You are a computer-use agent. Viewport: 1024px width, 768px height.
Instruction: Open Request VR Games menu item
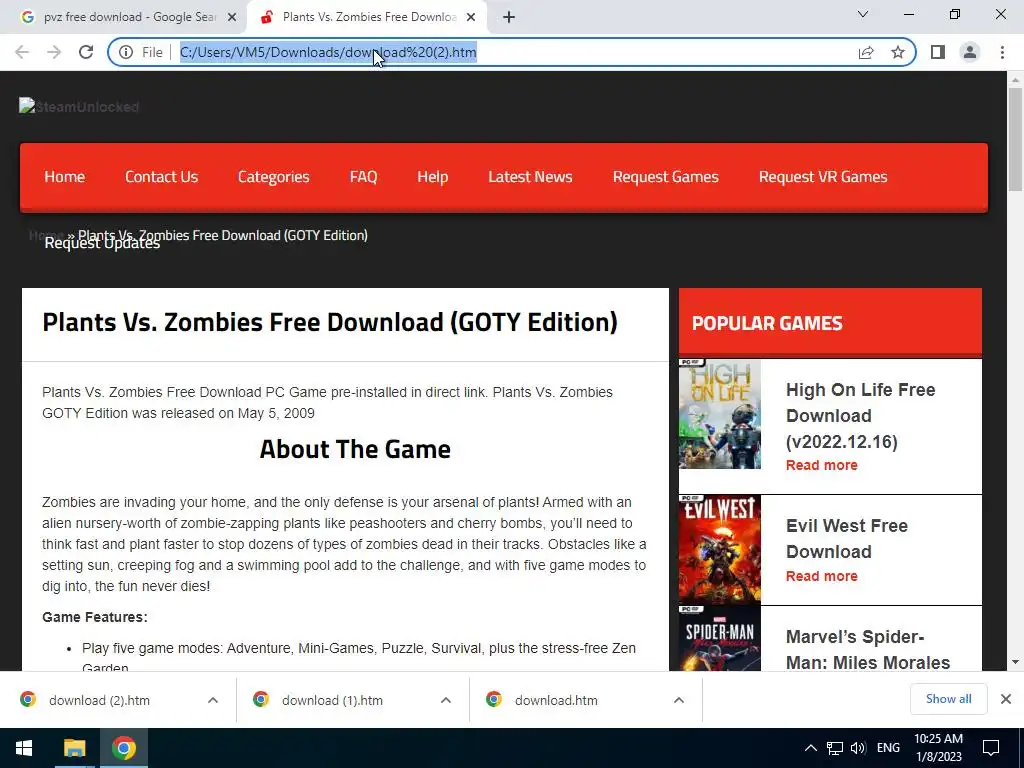(x=823, y=177)
